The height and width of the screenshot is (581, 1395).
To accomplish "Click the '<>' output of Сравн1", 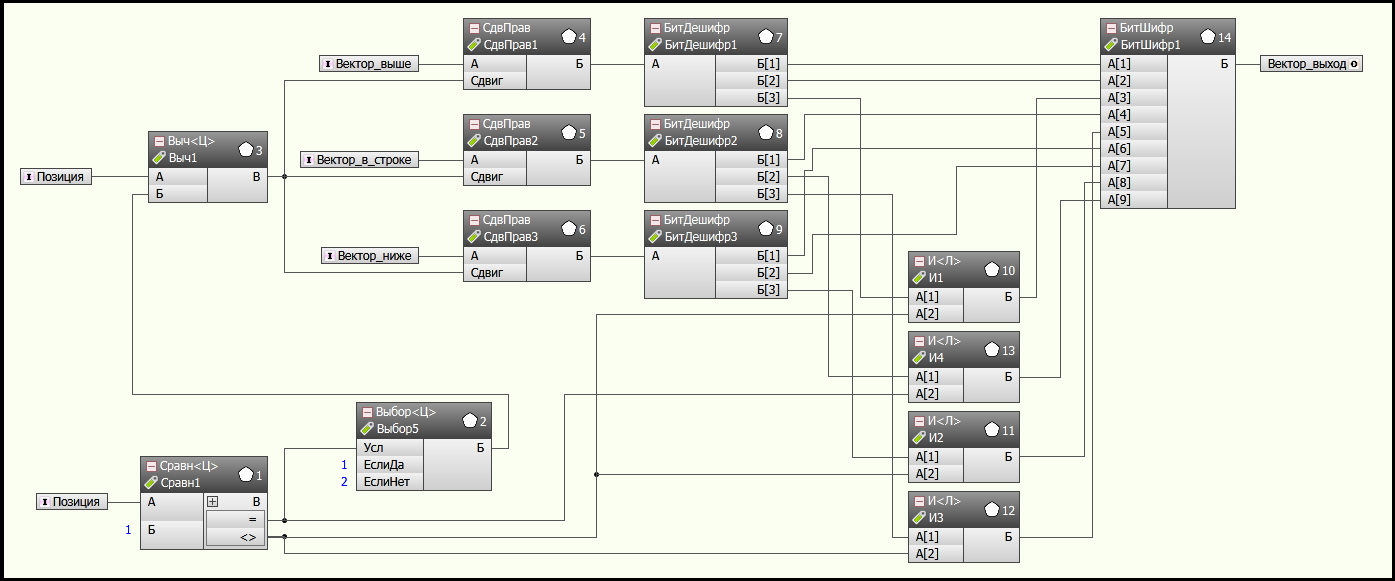I will pos(236,538).
